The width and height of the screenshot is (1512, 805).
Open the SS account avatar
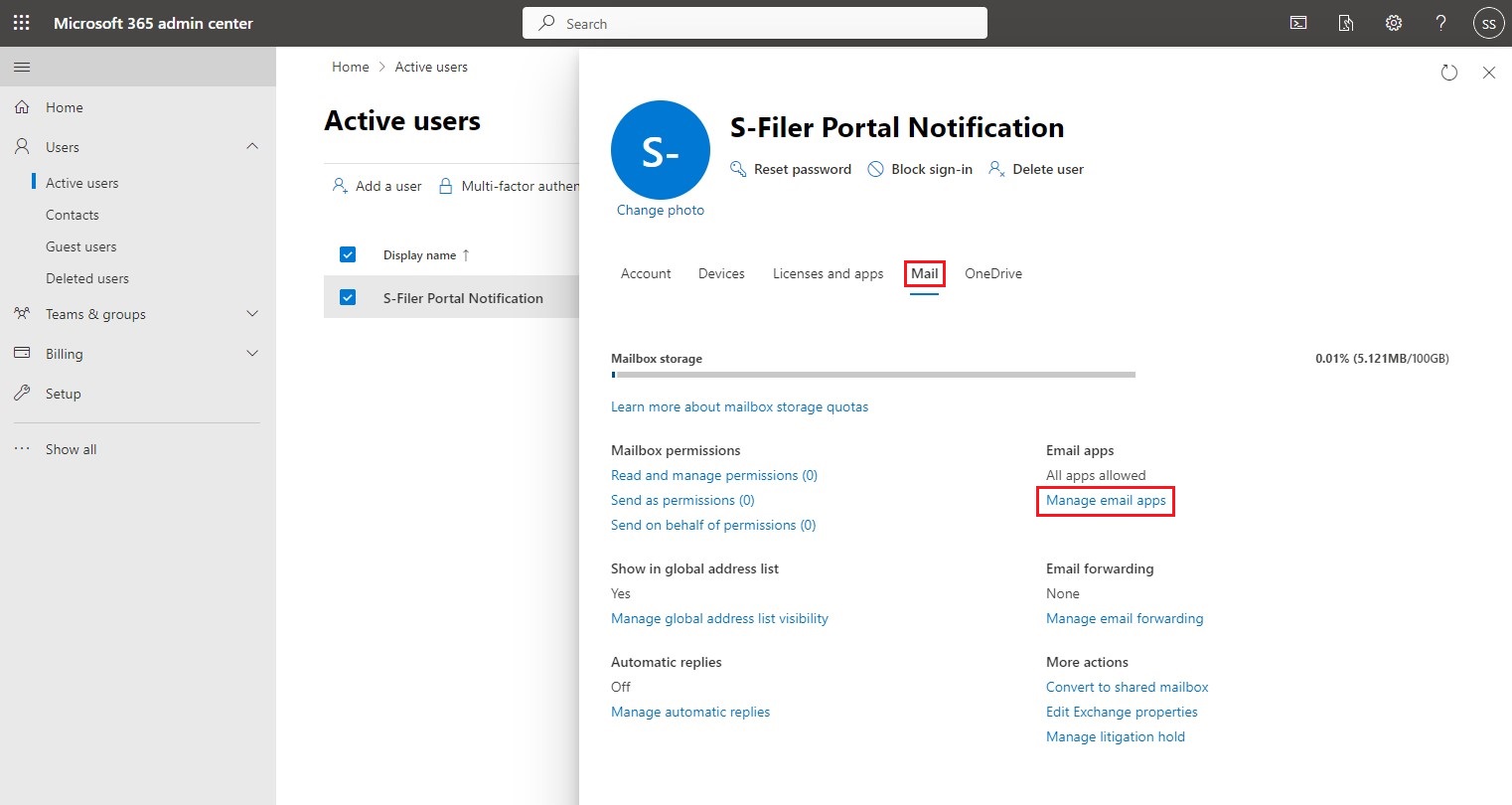1488,23
